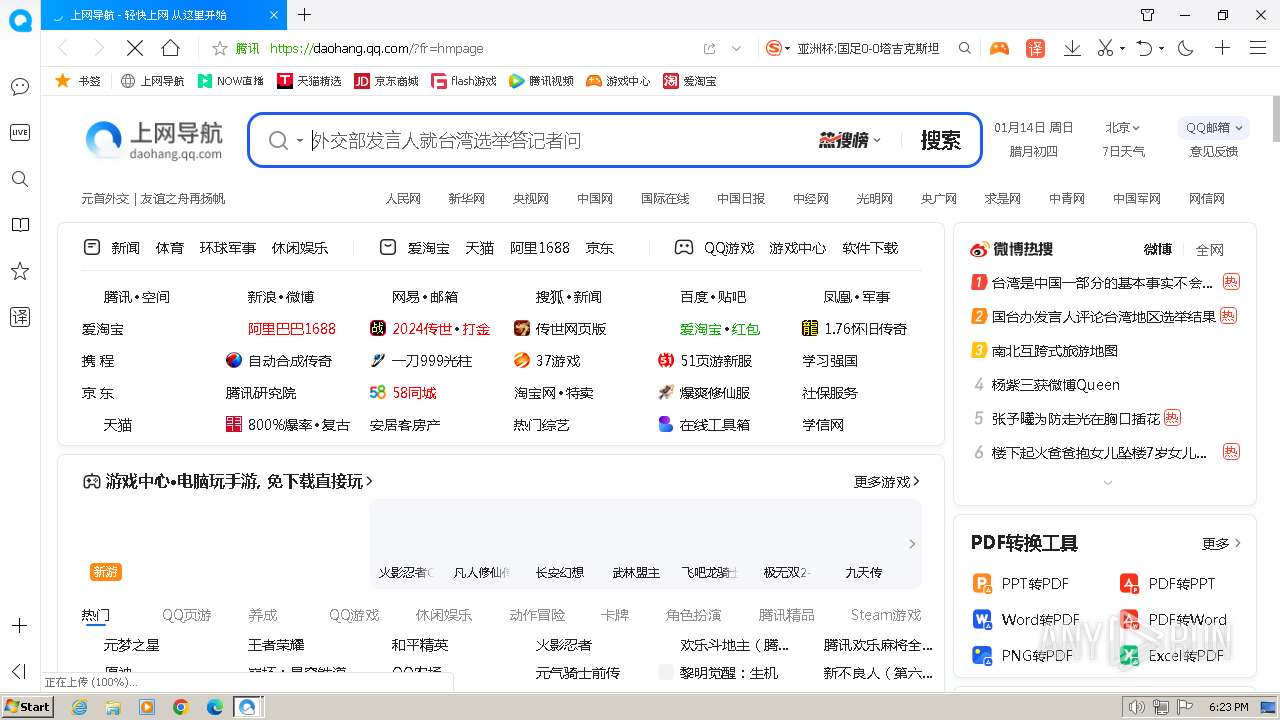Open the sidebar translate icon

tap(20, 317)
